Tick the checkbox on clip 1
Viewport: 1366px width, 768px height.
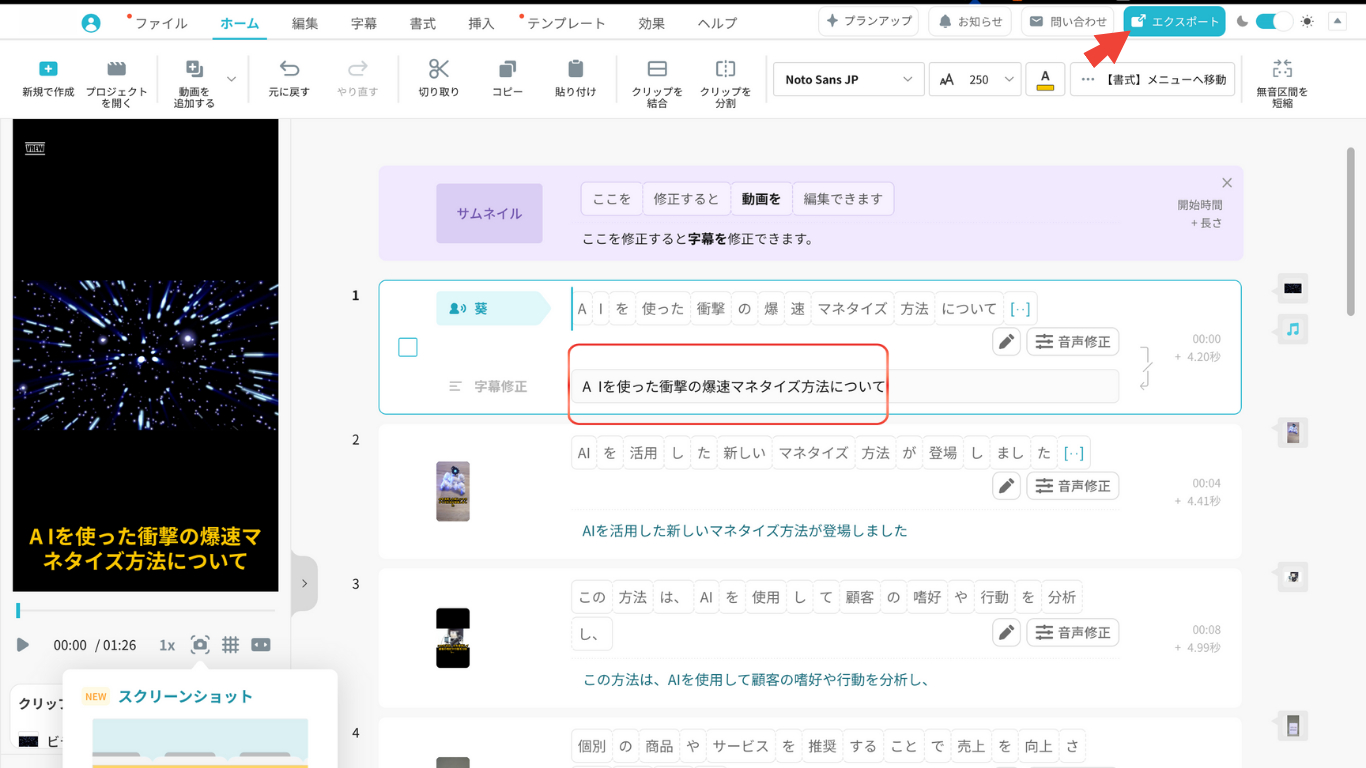click(408, 347)
